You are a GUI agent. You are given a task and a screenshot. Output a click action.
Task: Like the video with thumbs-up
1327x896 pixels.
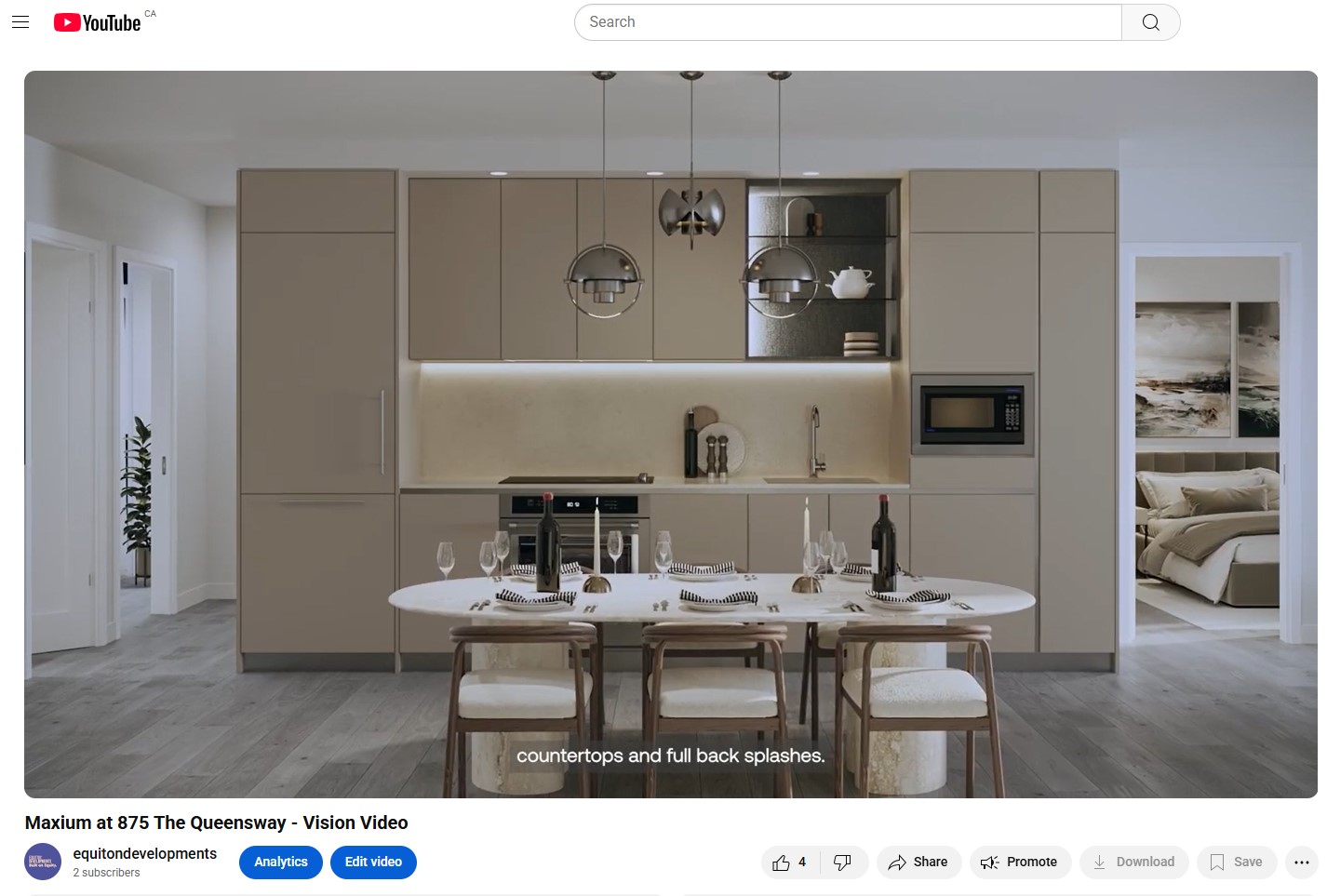point(790,863)
